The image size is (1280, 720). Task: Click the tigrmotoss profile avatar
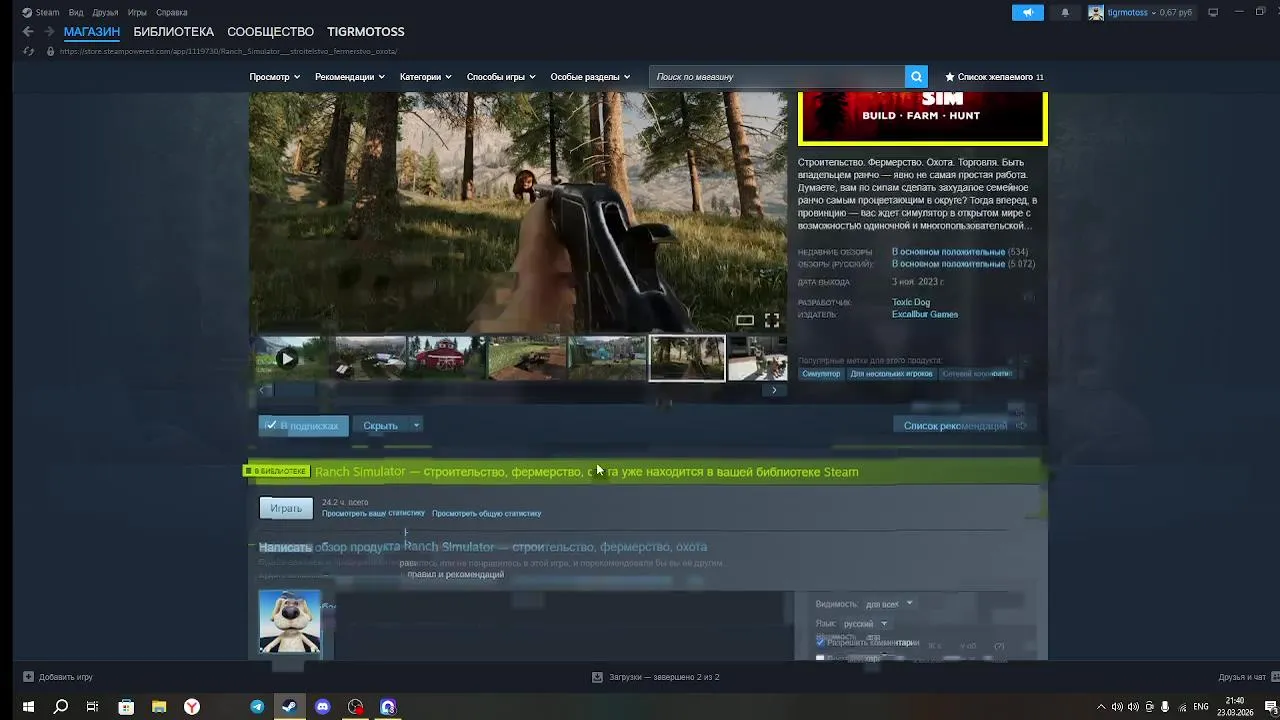pos(1096,12)
